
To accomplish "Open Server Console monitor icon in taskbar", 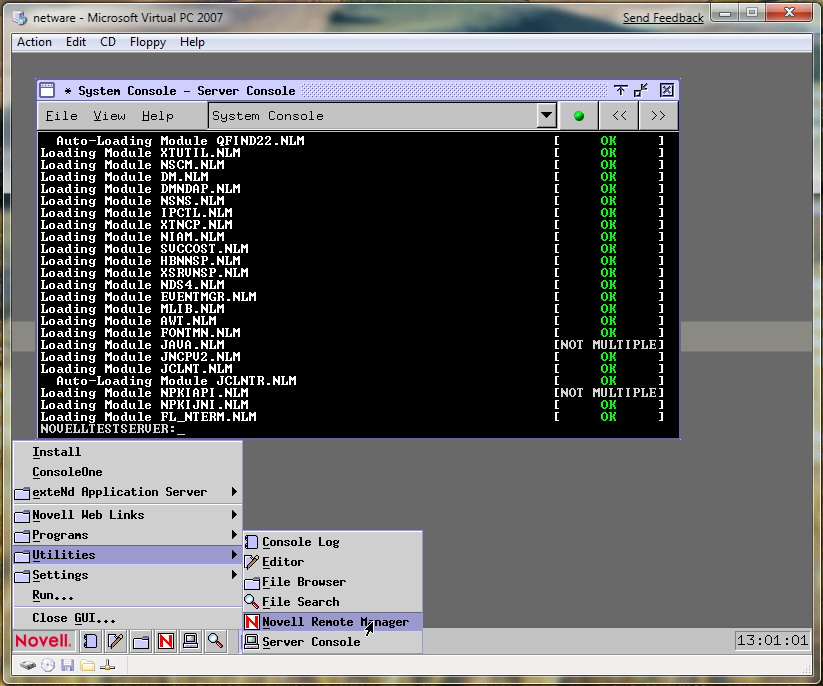I will pos(191,641).
